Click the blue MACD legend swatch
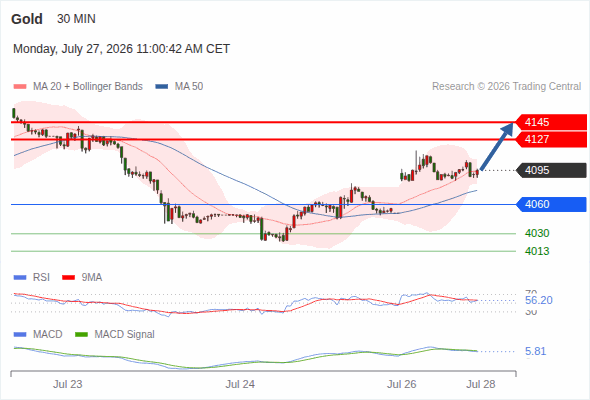The image size is (590, 400). [20, 335]
